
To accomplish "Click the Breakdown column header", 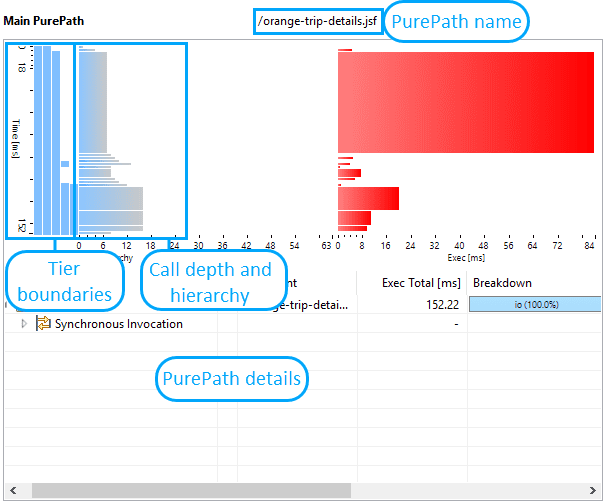I will 502,283.
